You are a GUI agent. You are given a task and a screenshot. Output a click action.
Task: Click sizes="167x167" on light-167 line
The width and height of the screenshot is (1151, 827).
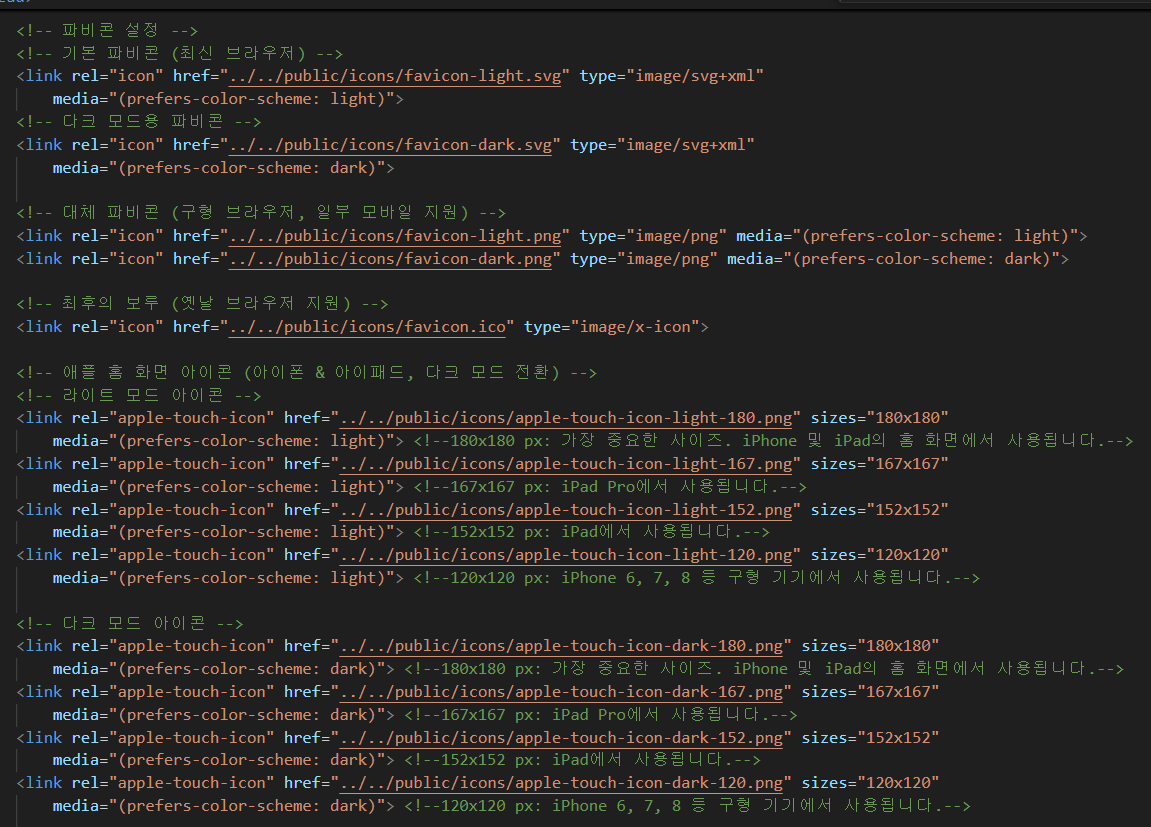pyautogui.click(x=879, y=464)
